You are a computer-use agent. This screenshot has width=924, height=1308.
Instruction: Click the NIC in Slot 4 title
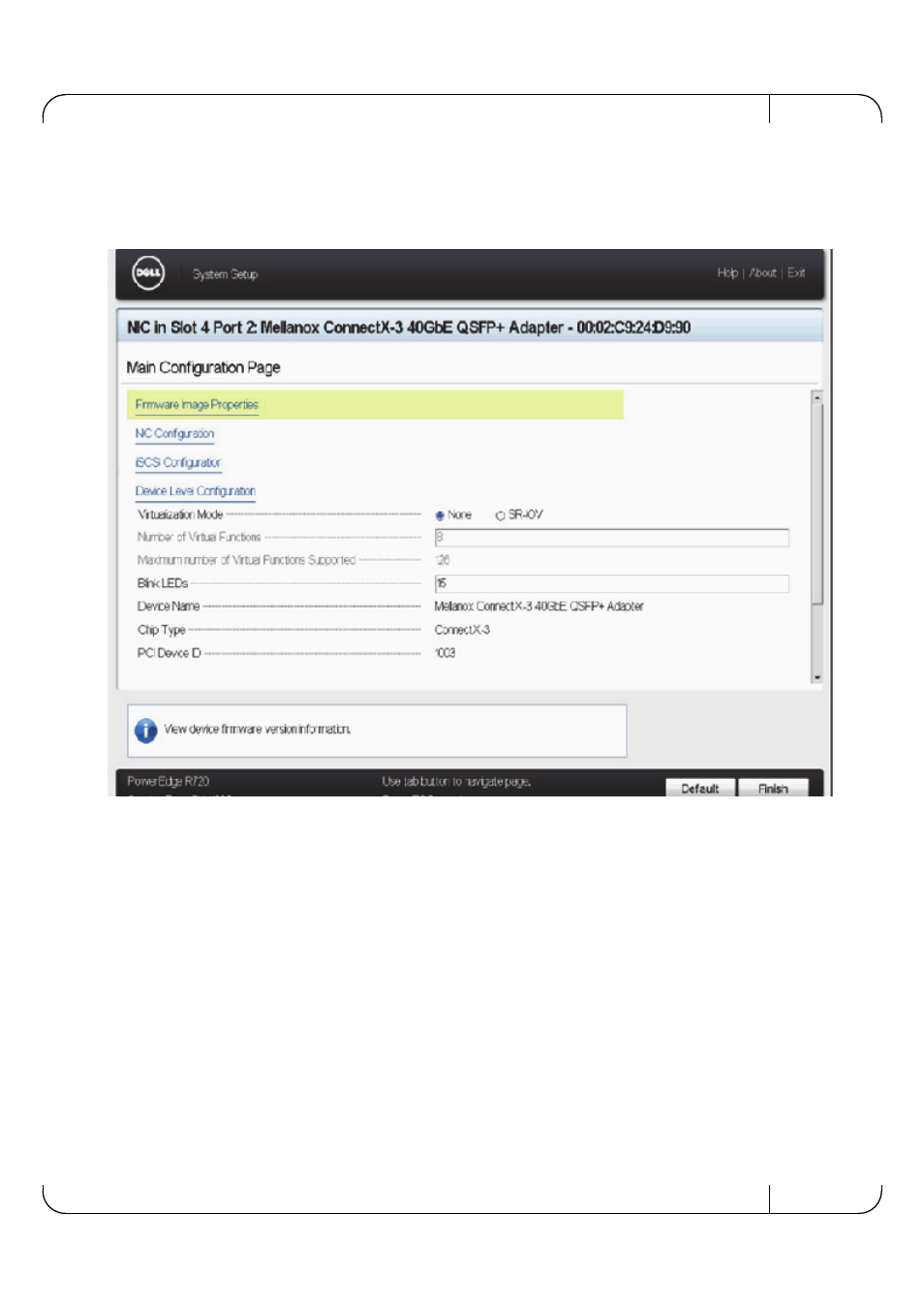coord(409,327)
